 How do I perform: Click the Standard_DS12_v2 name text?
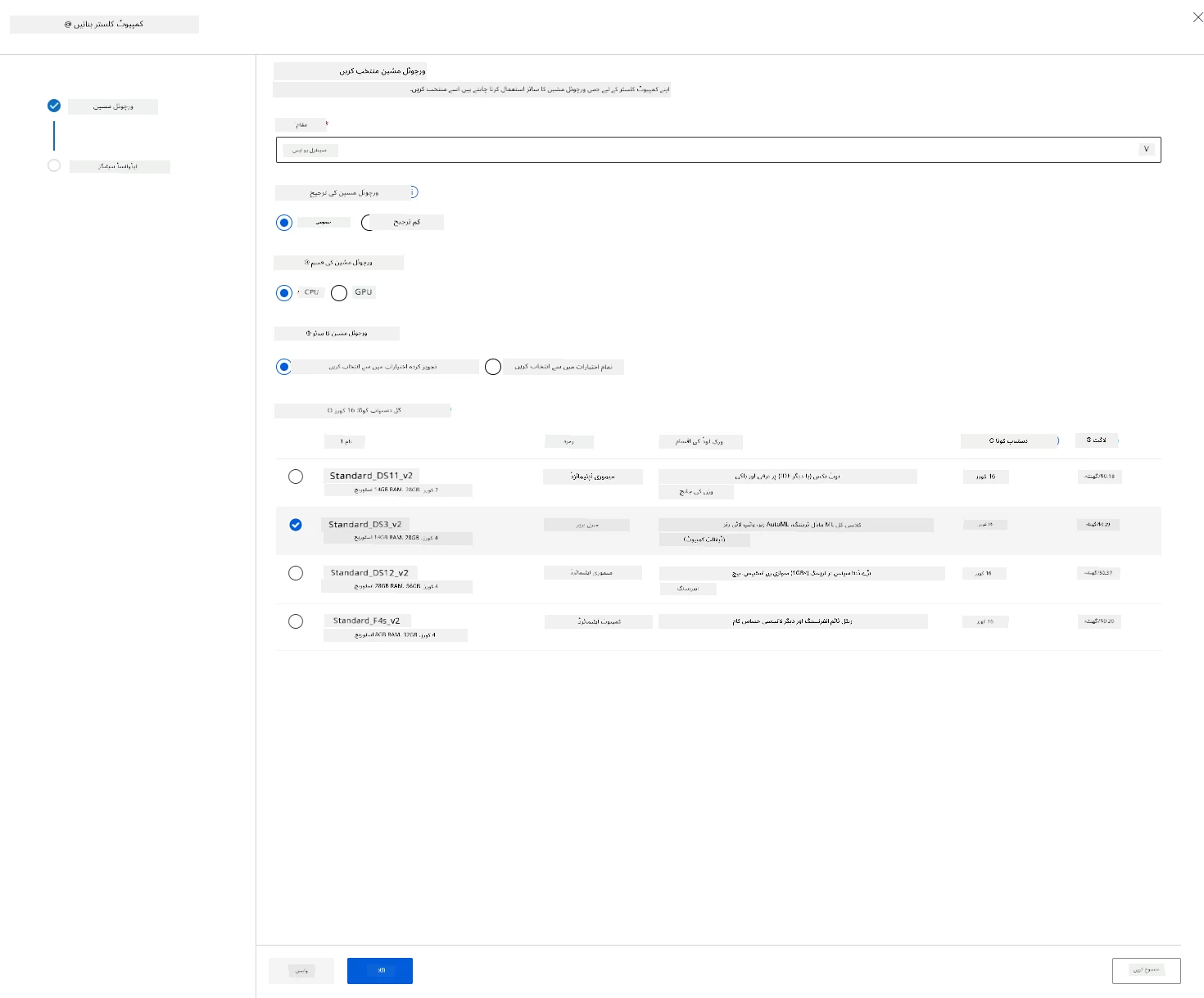(x=369, y=572)
